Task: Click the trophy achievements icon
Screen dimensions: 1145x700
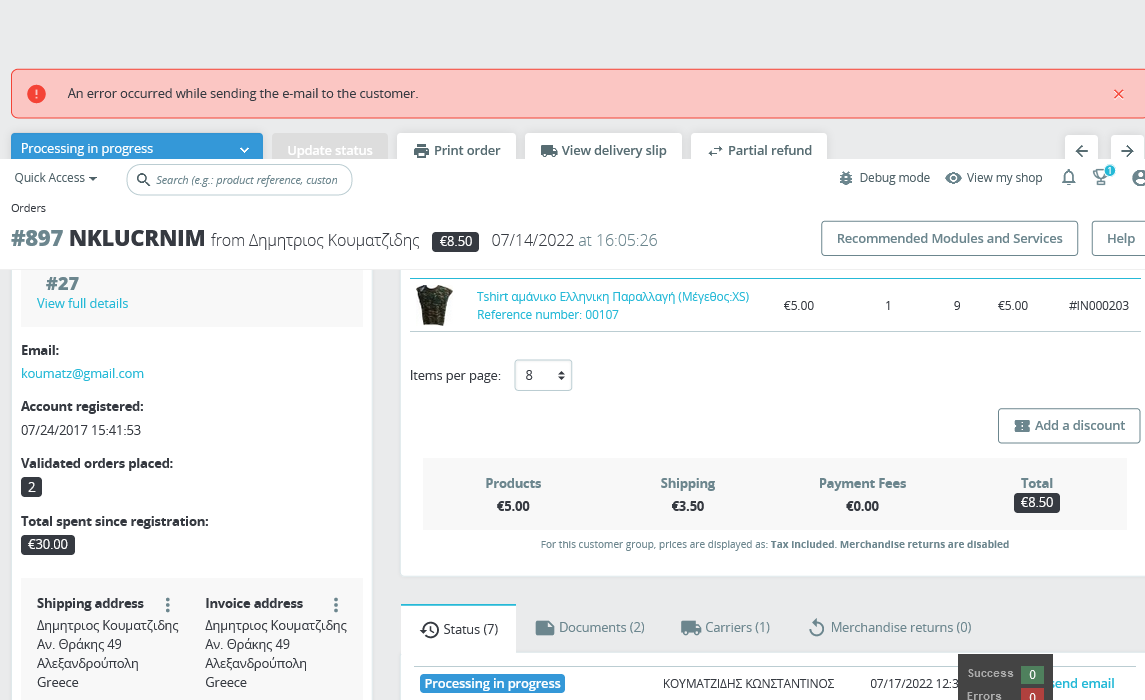Action: tap(1100, 177)
